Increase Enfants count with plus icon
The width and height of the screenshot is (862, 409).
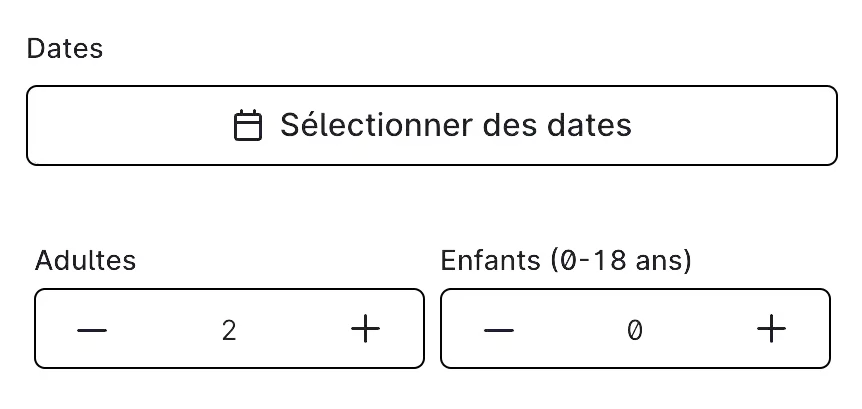tap(771, 329)
